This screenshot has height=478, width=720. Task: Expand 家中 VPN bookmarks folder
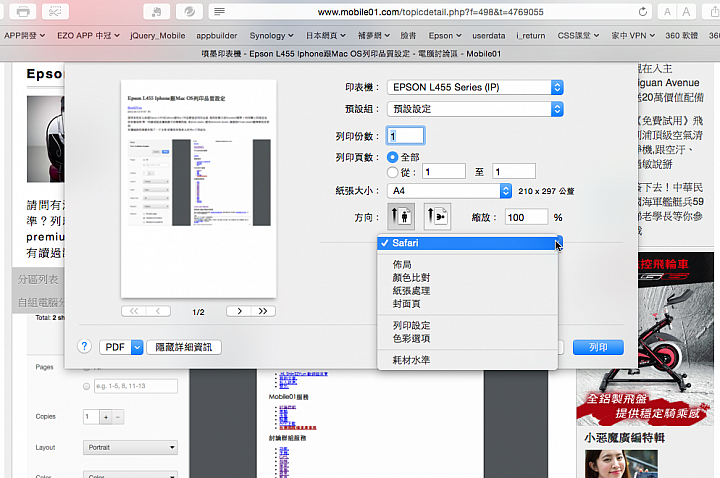[633, 35]
